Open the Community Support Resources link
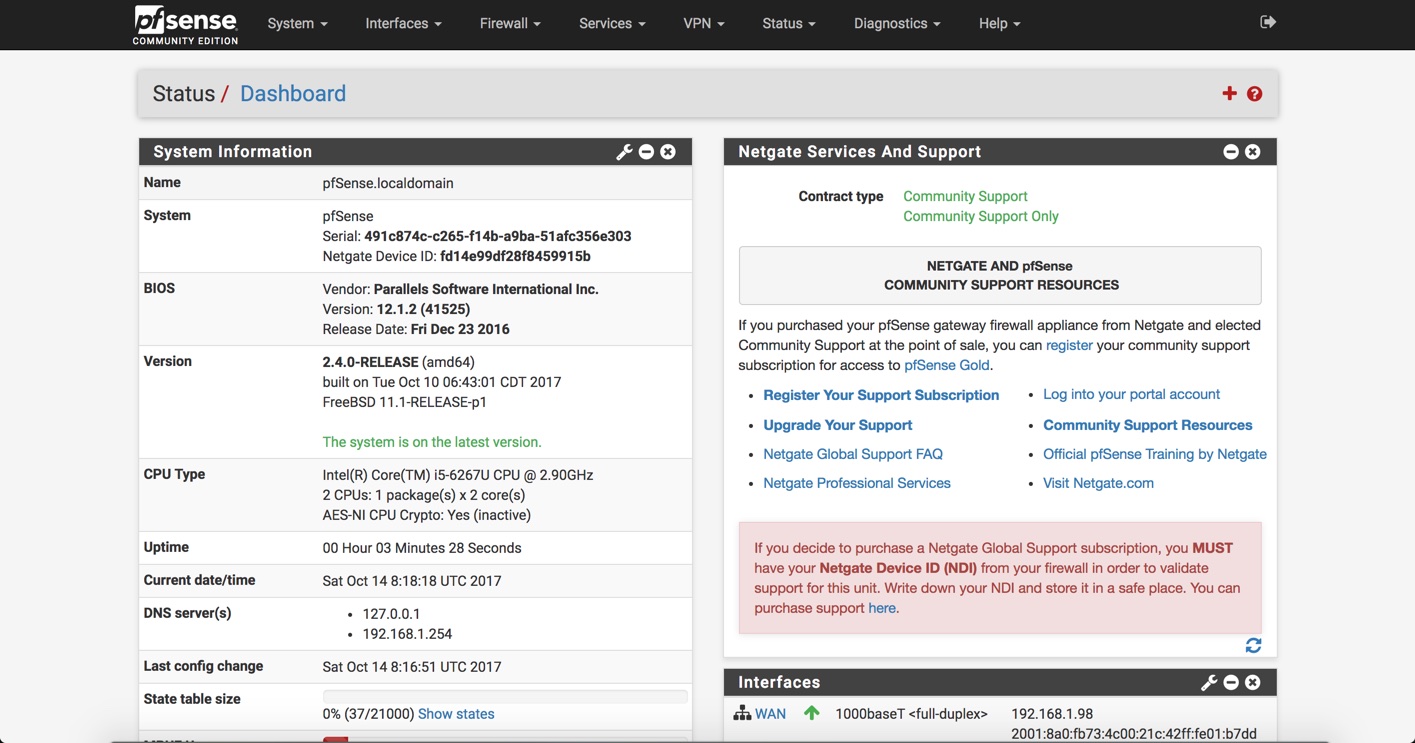1415x743 pixels. point(1147,424)
